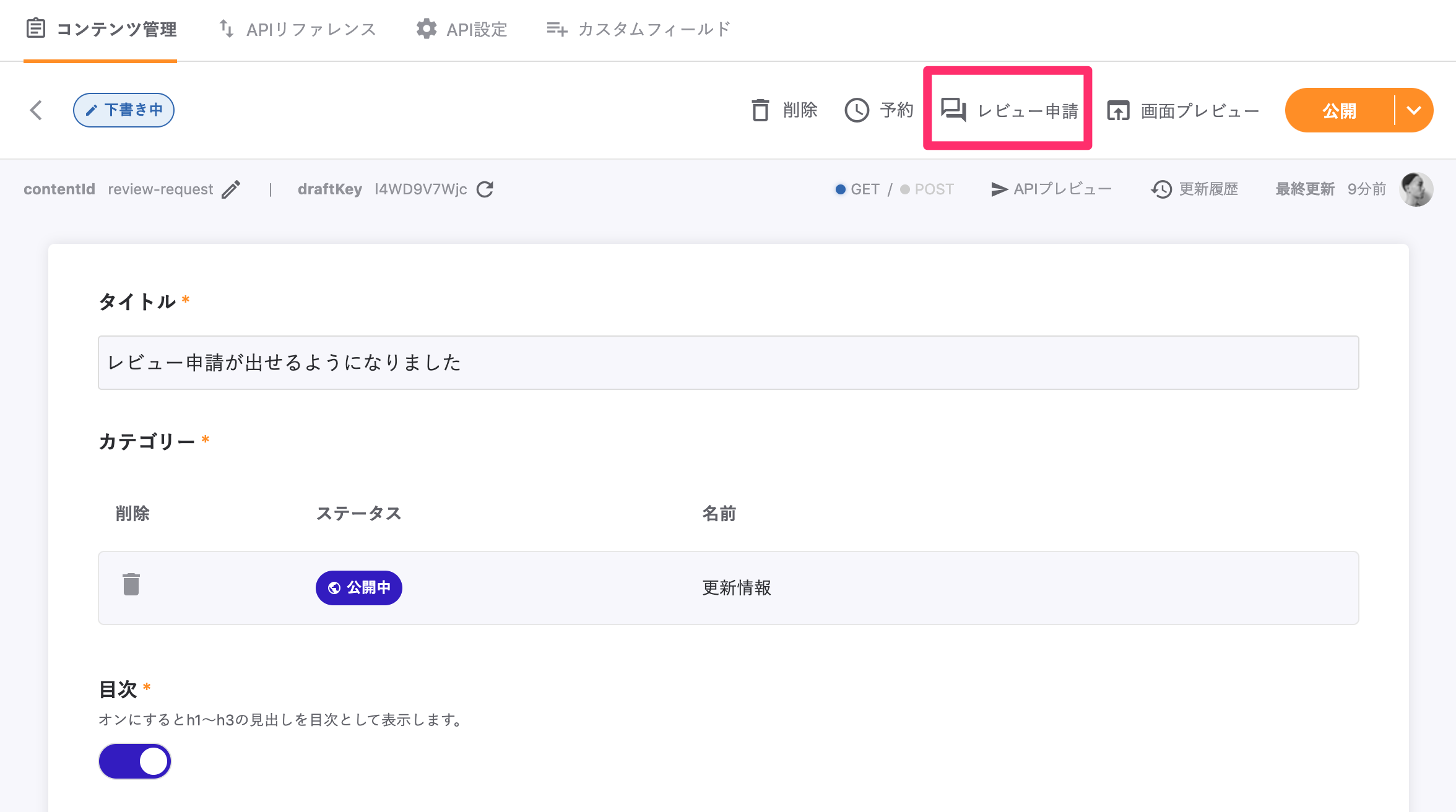1456x812 pixels.
Task: Select the POST method indicator
Action: [x=927, y=189]
